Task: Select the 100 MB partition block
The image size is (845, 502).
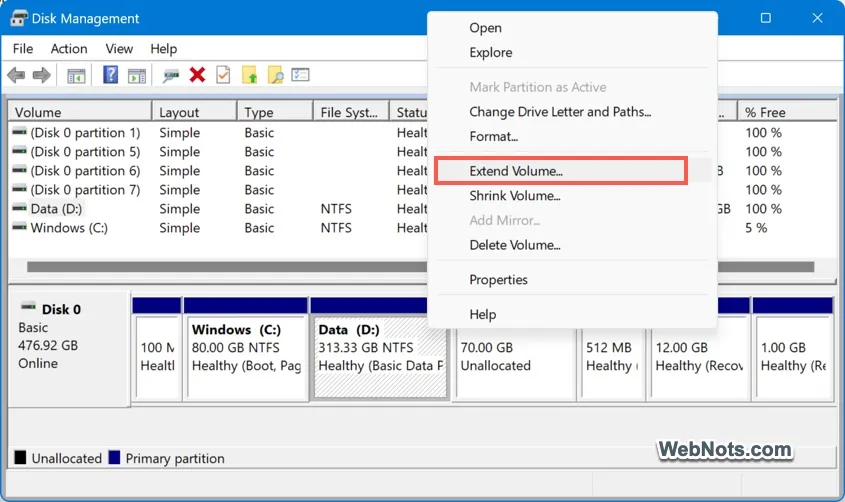Action: click(157, 348)
